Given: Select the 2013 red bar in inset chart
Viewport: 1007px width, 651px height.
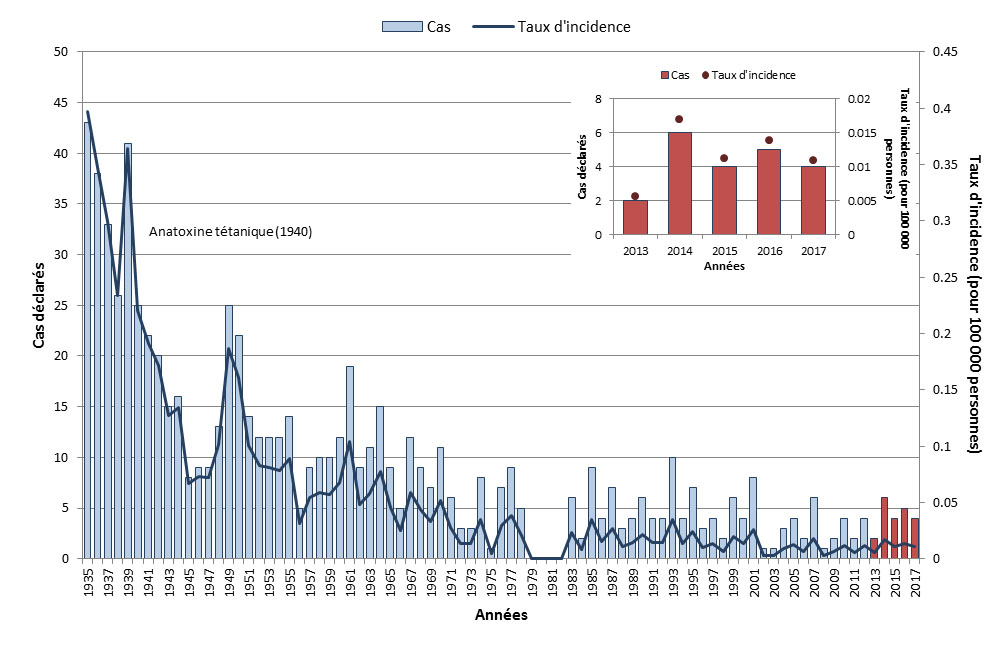Looking at the screenshot, I should (635, 218).
